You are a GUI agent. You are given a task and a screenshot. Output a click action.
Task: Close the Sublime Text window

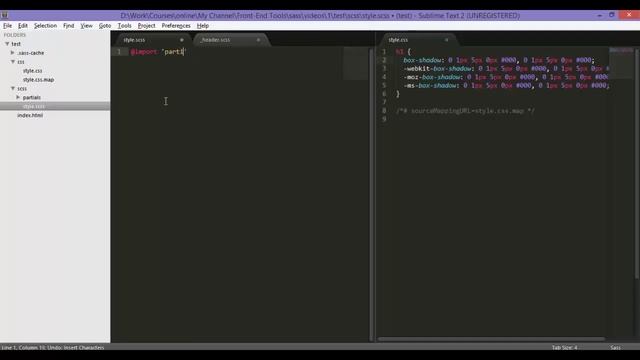629,15
